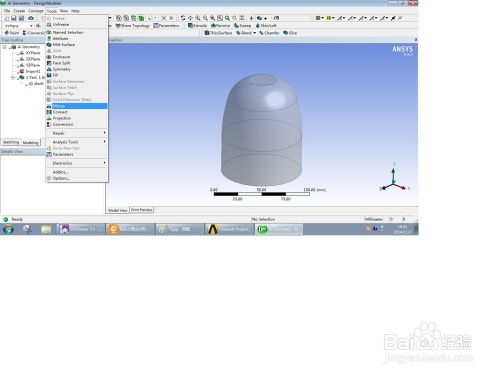Choose Projection menu entry
This screenshot has height=375, width=500.
(77, 118)
